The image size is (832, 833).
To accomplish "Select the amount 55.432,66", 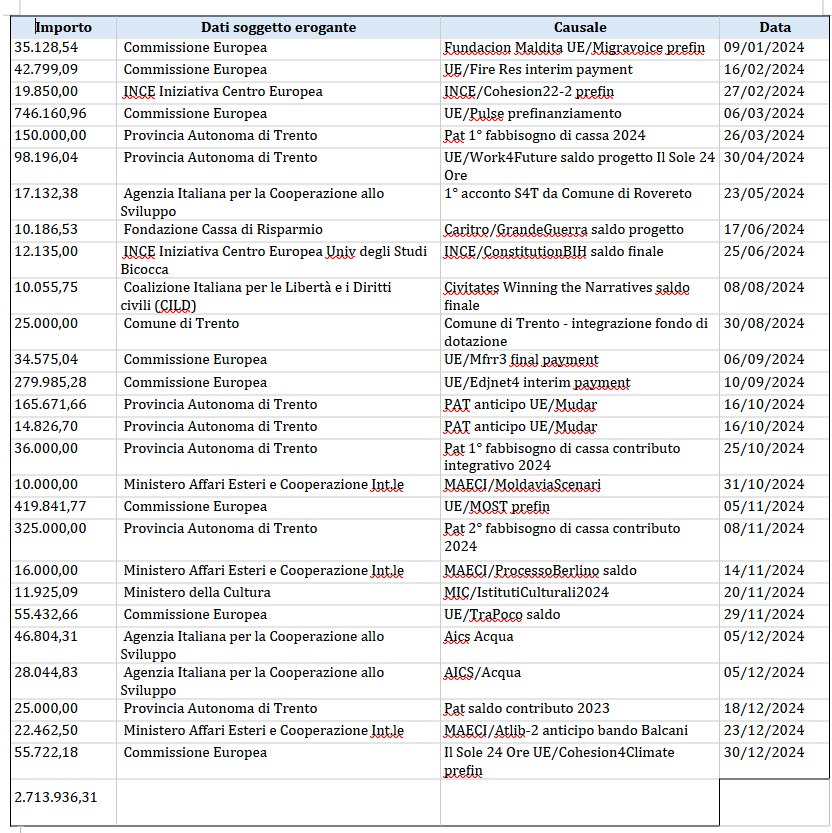I will [x=46, y=615].
